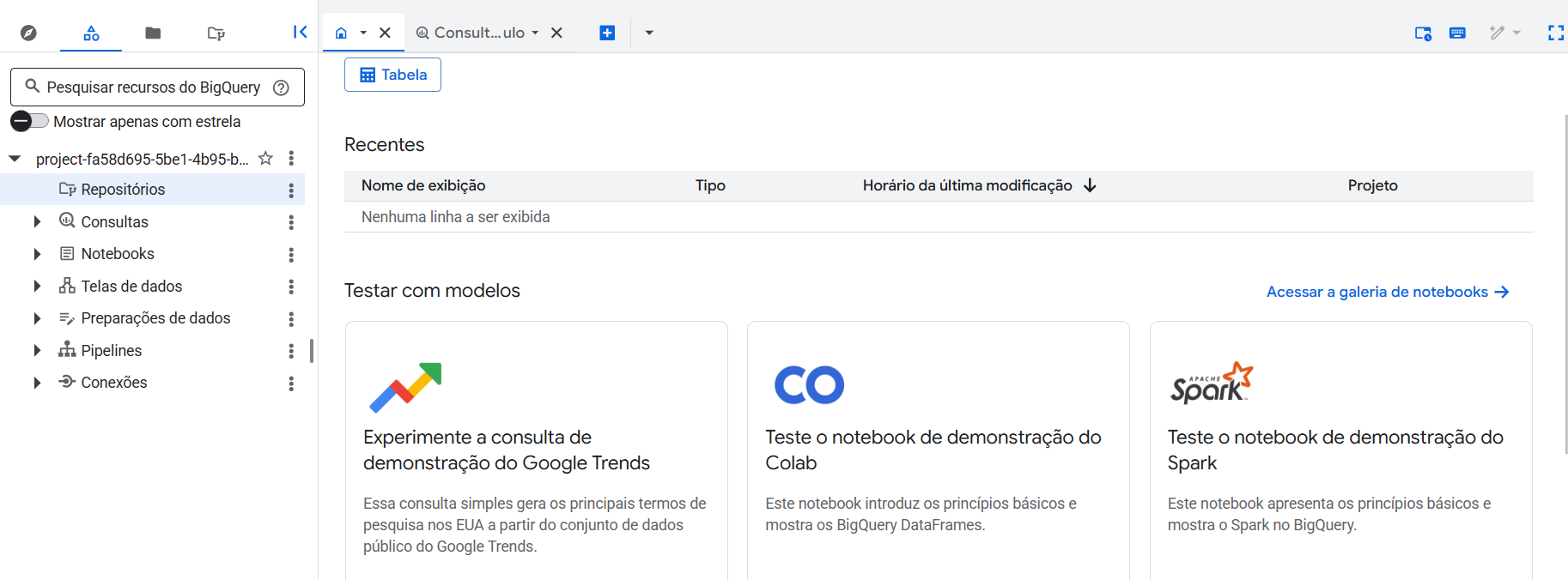Screen dimensions: 1568x580
Task: Click the Tabela button
Action: coord(392,75)
